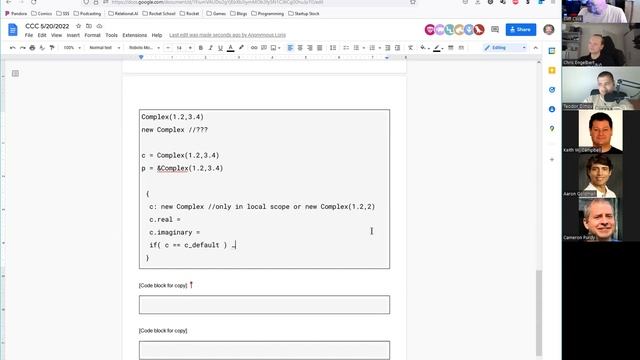The image size is (640, 360).
Task: Toggle the numbered list
Action: (x=372, y=48)
